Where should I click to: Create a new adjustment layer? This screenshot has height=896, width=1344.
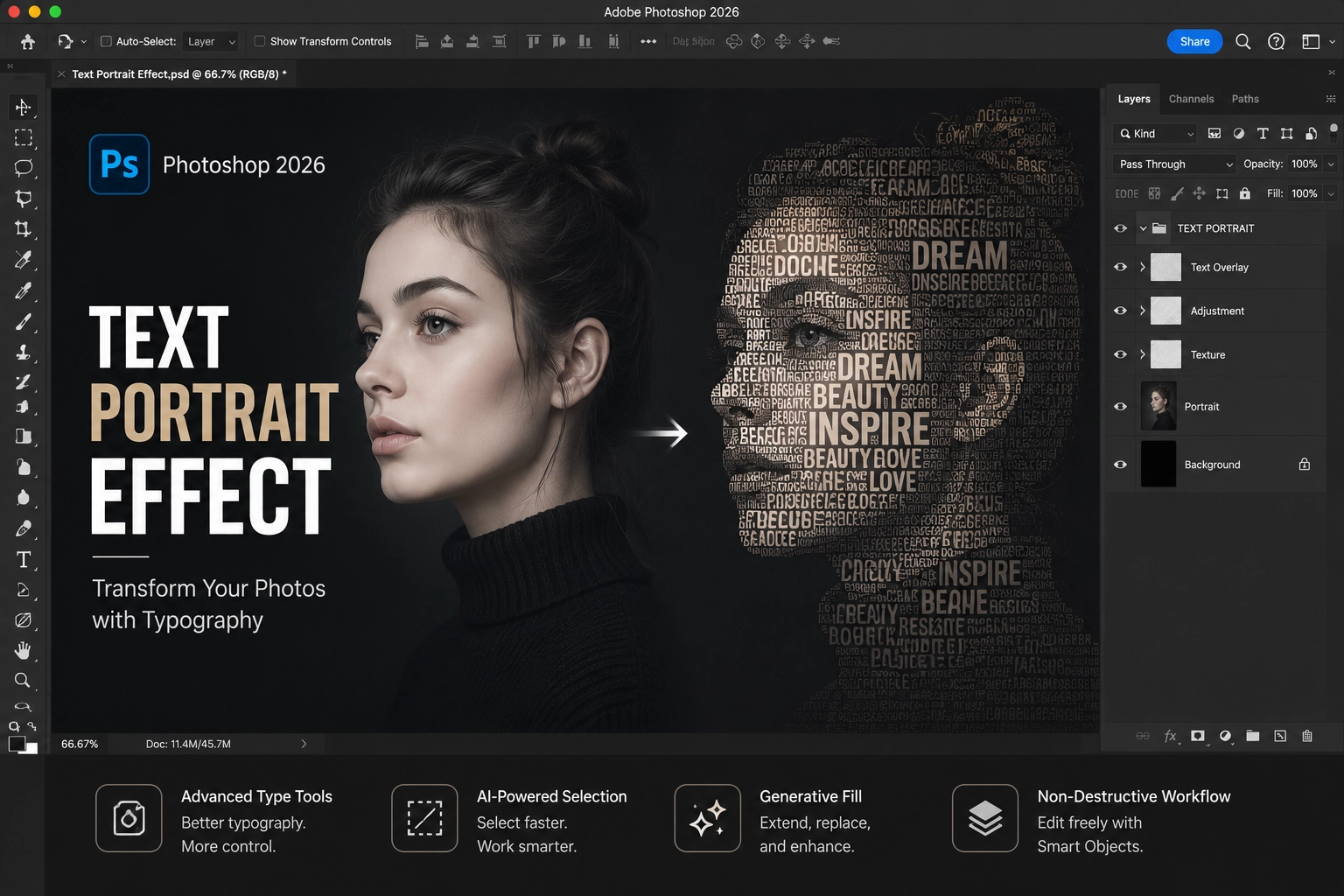click(x=1226, y=736)
